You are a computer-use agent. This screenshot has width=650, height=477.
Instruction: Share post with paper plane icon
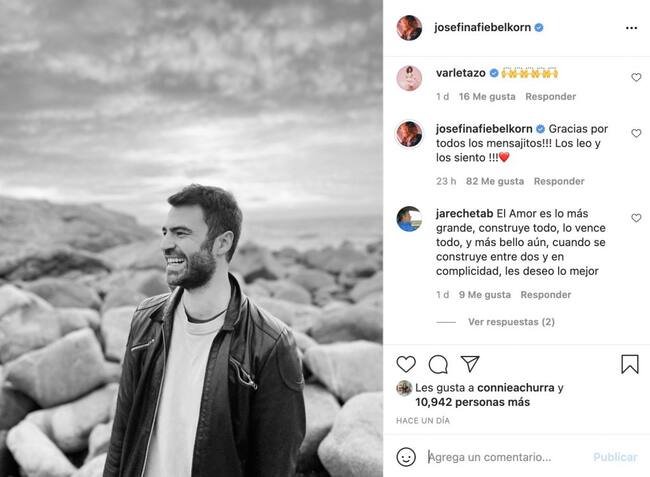coord(470,364)
